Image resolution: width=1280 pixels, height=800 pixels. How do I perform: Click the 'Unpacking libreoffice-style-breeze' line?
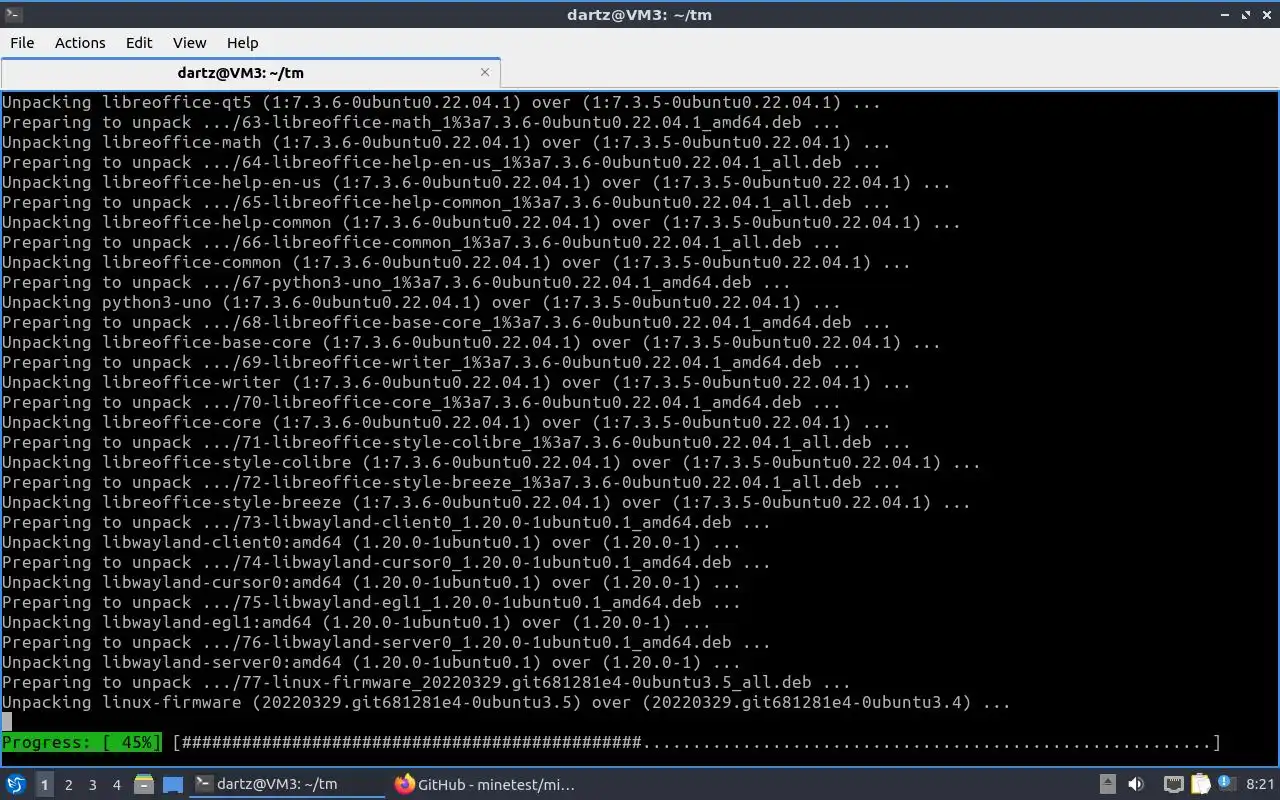tap(486, 502)
